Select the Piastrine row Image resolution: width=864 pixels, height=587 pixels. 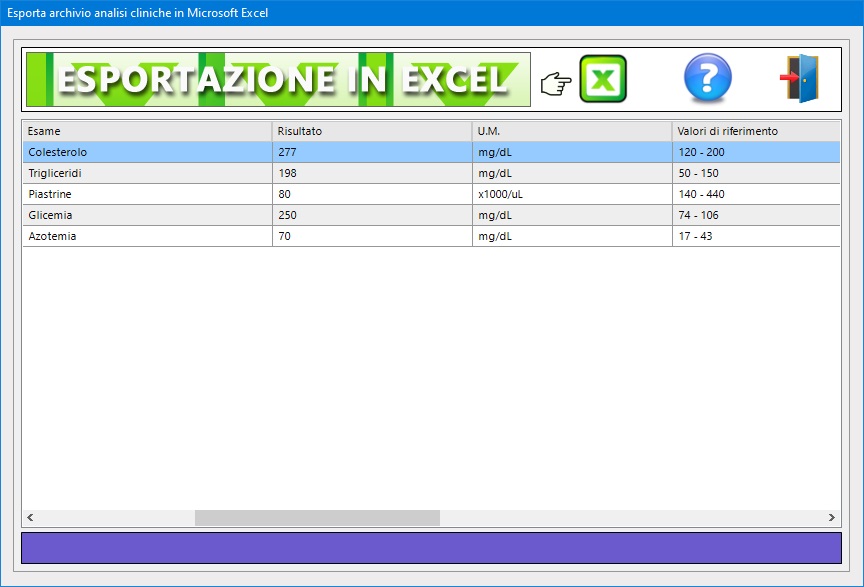tap(431, 194)
